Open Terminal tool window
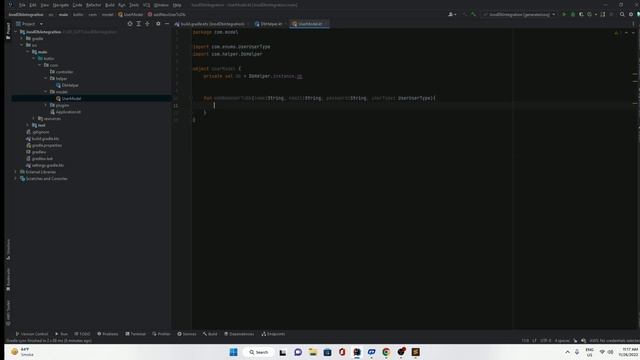 [x=135, y=334]
